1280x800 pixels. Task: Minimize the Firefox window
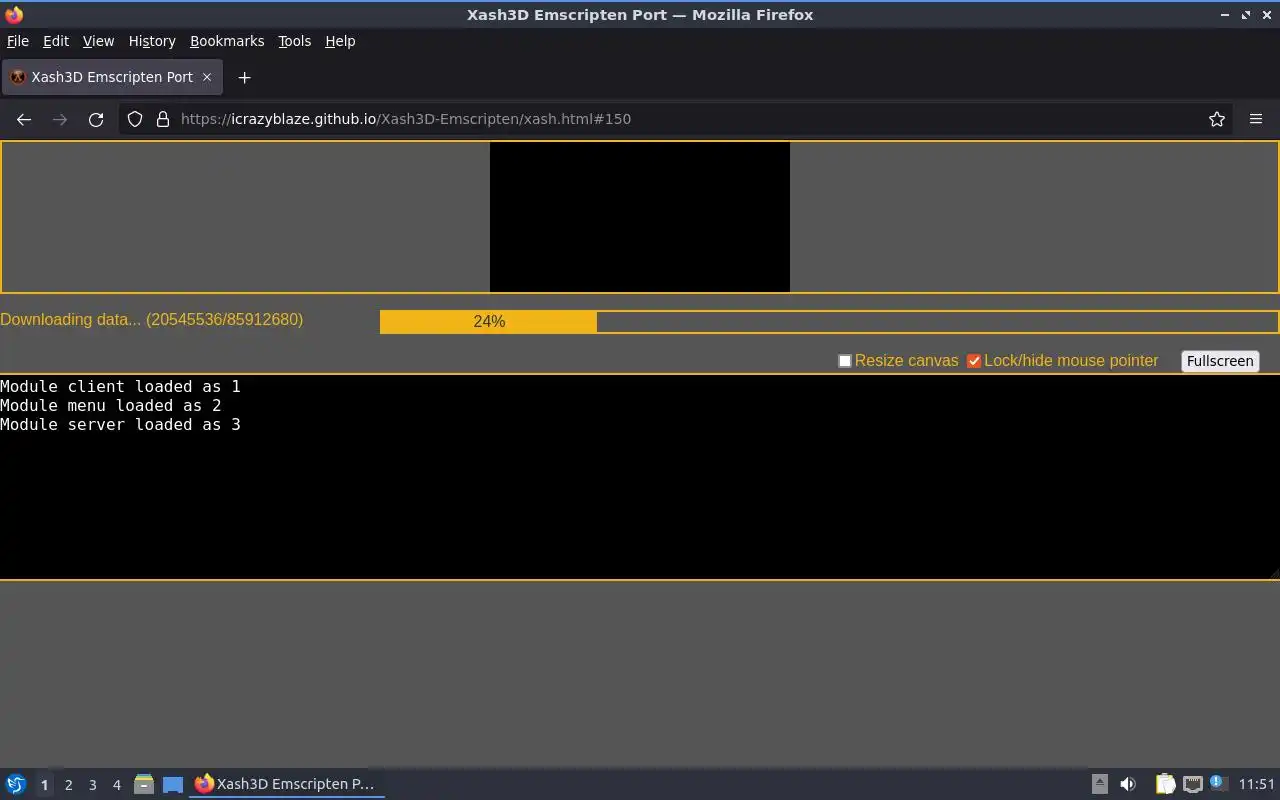(x=1226, y=15)
